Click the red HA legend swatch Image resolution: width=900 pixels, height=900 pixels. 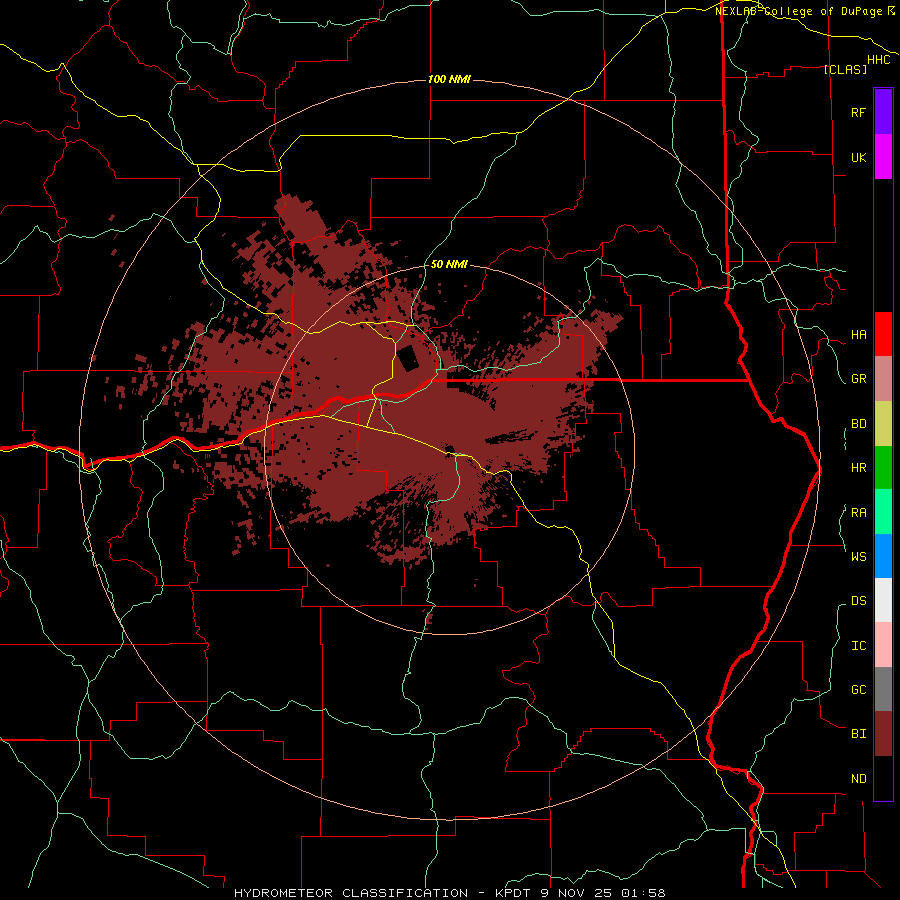click(x=883, y=334)
